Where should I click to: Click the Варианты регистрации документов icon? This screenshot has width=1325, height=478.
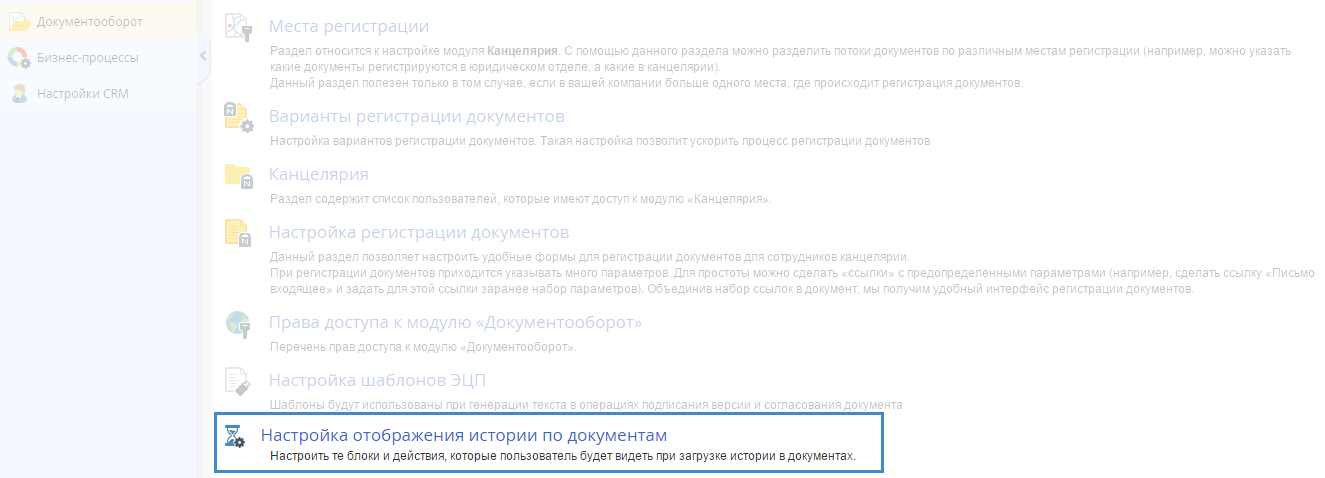(x=239, y=117)
